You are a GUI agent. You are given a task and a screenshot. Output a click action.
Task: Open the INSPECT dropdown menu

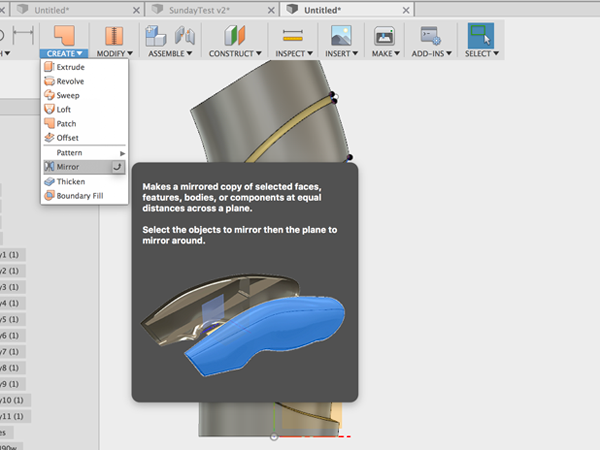tap(294, 54)
